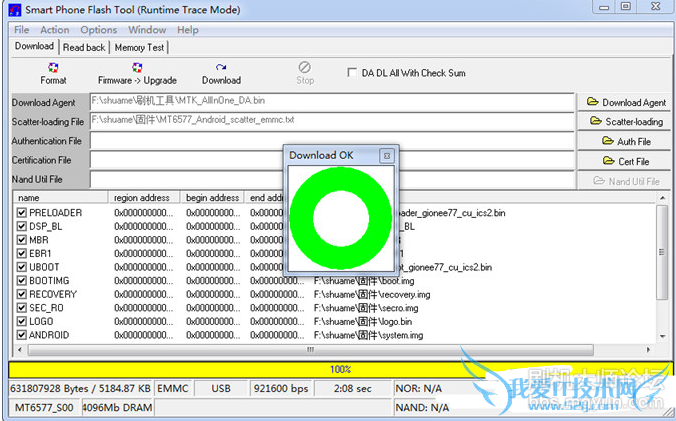Click the begin address column header
The height and width of the screenshot is (421, 676).
tap(212, 197)
